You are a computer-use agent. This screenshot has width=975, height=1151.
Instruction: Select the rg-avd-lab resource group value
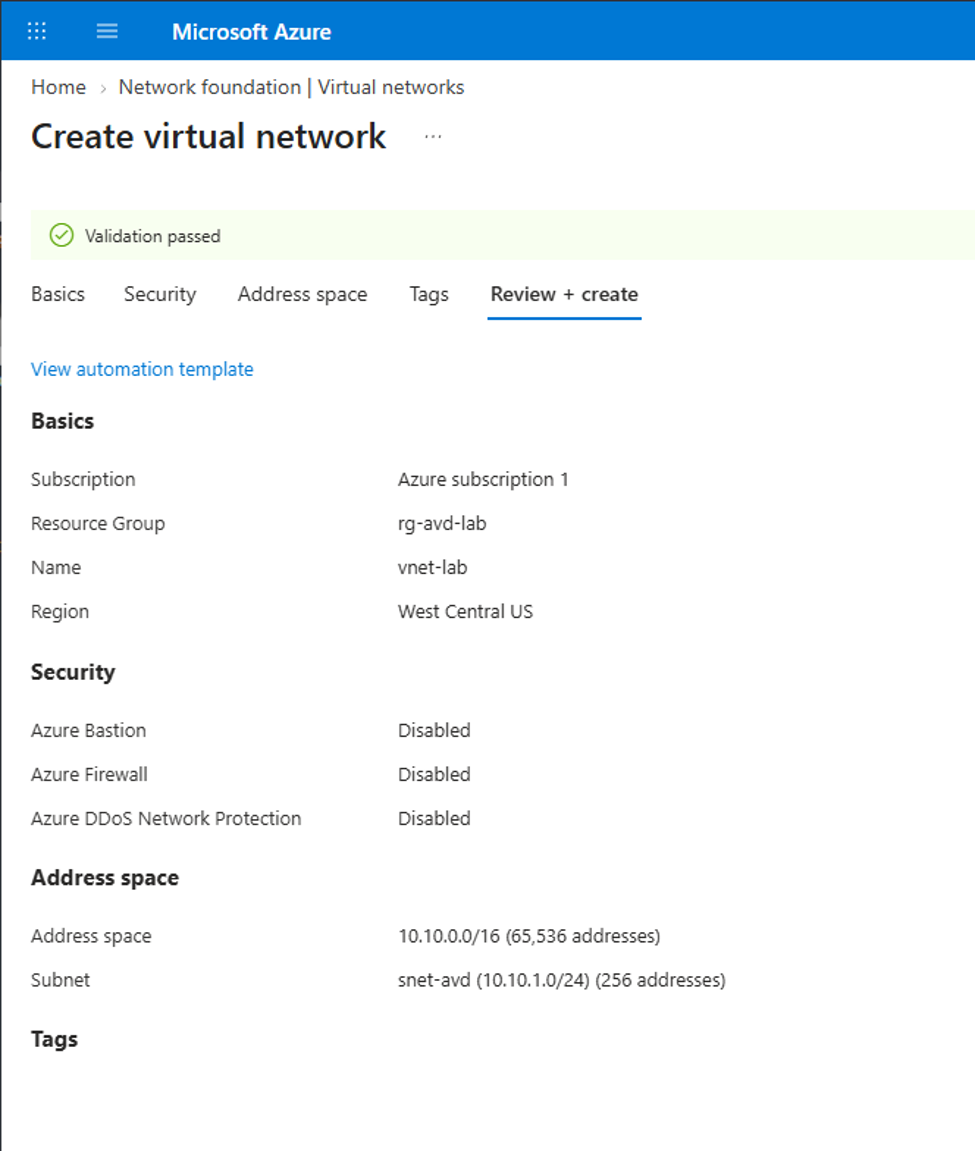442,523
